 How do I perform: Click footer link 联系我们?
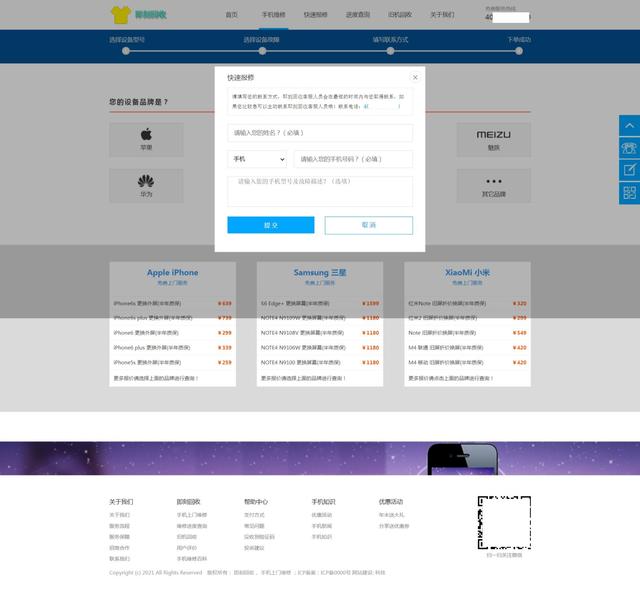coord(119,558)
